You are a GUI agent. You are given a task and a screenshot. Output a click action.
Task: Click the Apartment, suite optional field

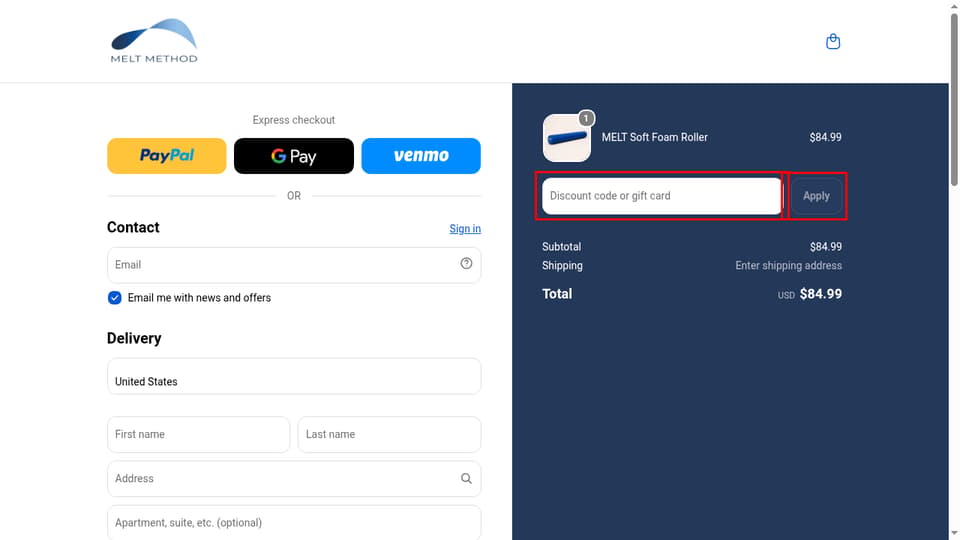[x=294, y=522]
